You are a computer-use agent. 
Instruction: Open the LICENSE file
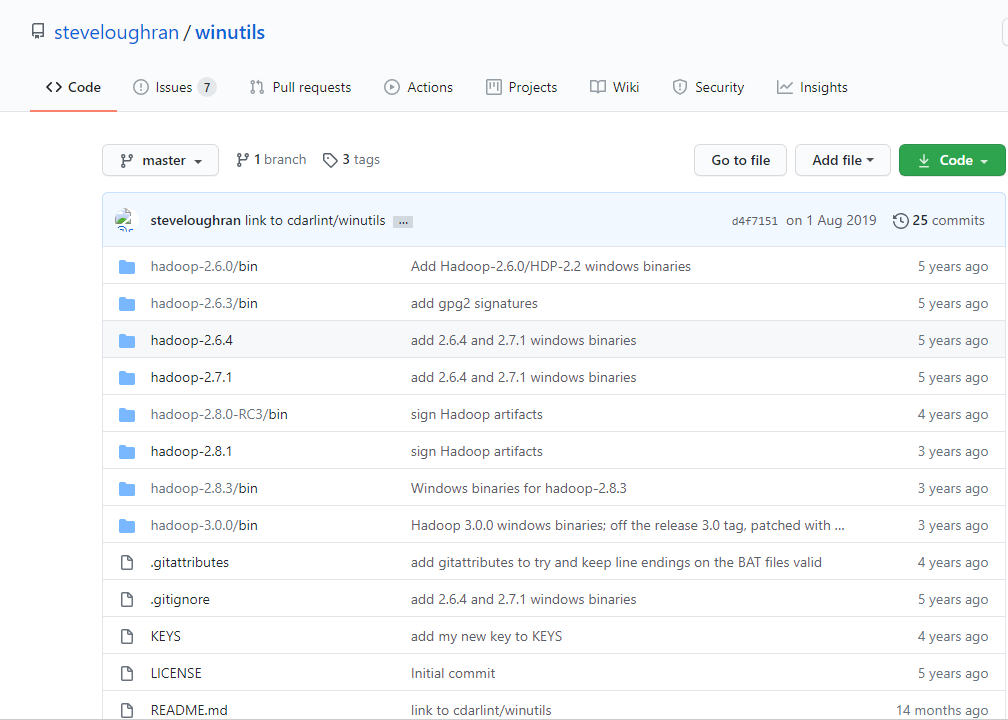tap(176, 673)
